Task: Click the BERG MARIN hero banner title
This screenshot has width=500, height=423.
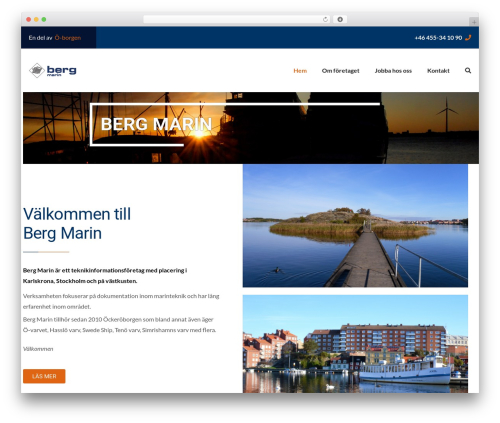Action: click(156, 124)
